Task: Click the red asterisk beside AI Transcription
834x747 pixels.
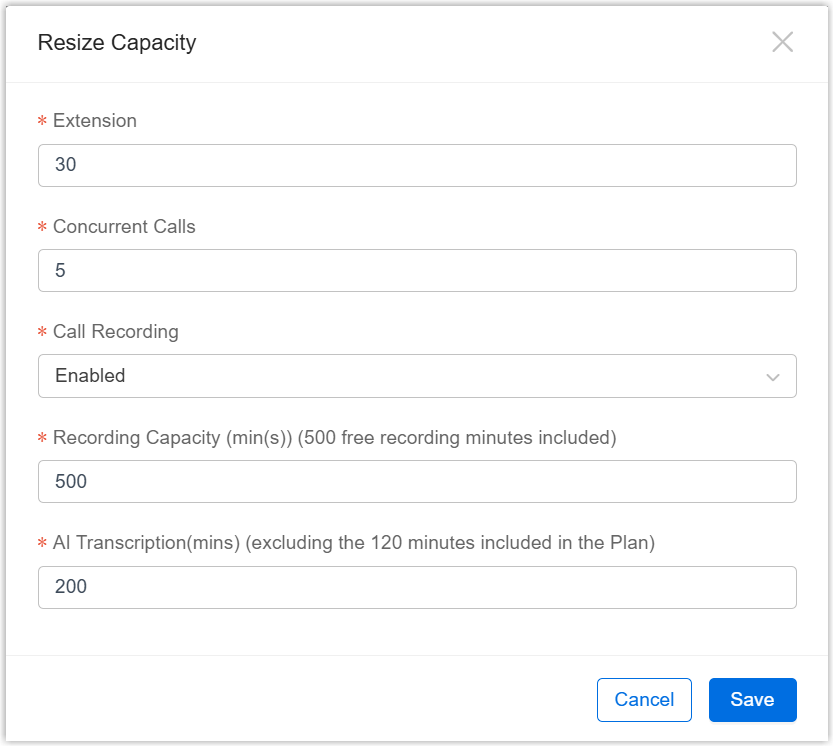Action: pyautogui.click(x=42, y=544)
